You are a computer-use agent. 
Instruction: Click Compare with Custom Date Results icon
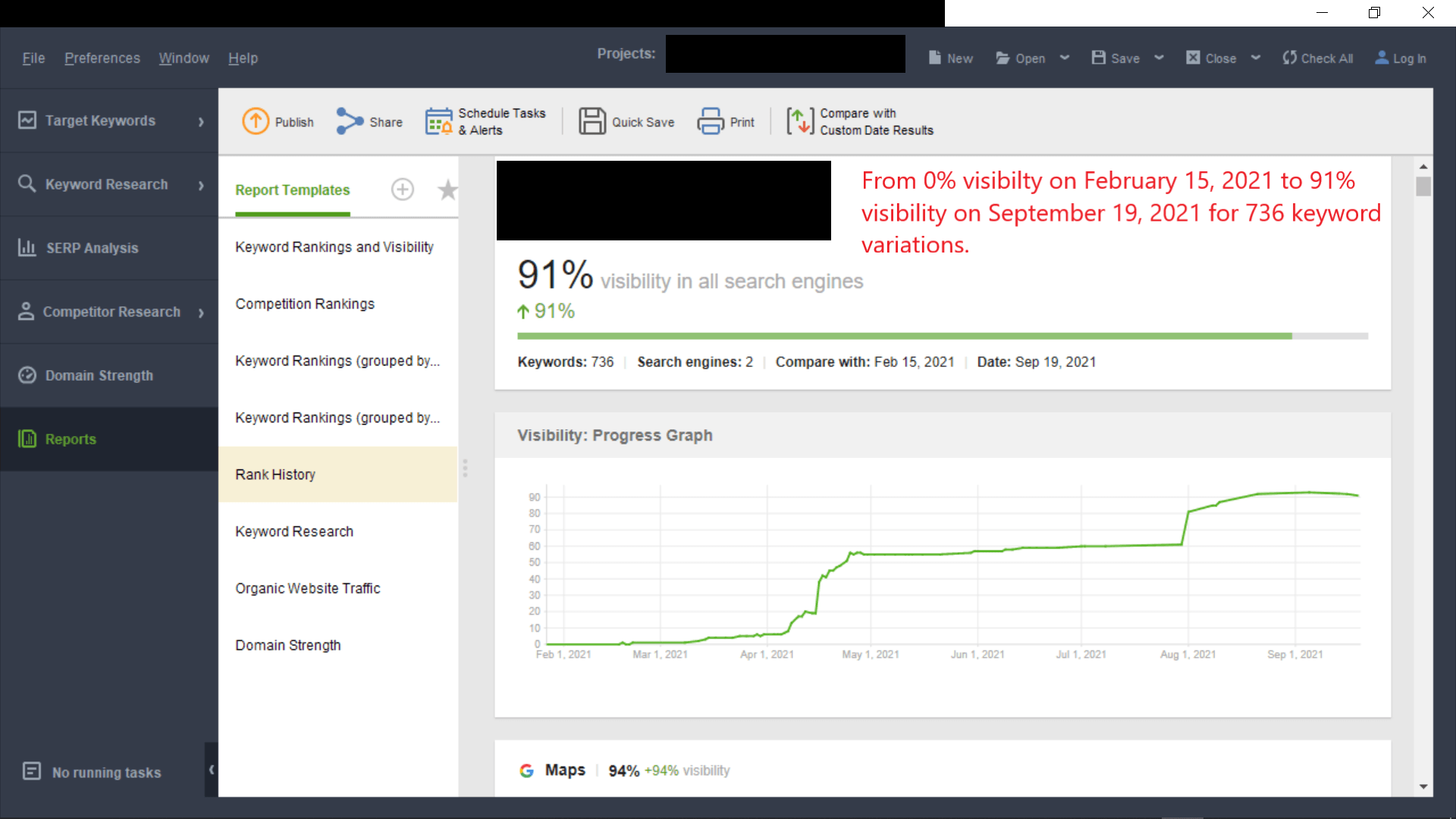pyautogui.click(x=800, y=121)
